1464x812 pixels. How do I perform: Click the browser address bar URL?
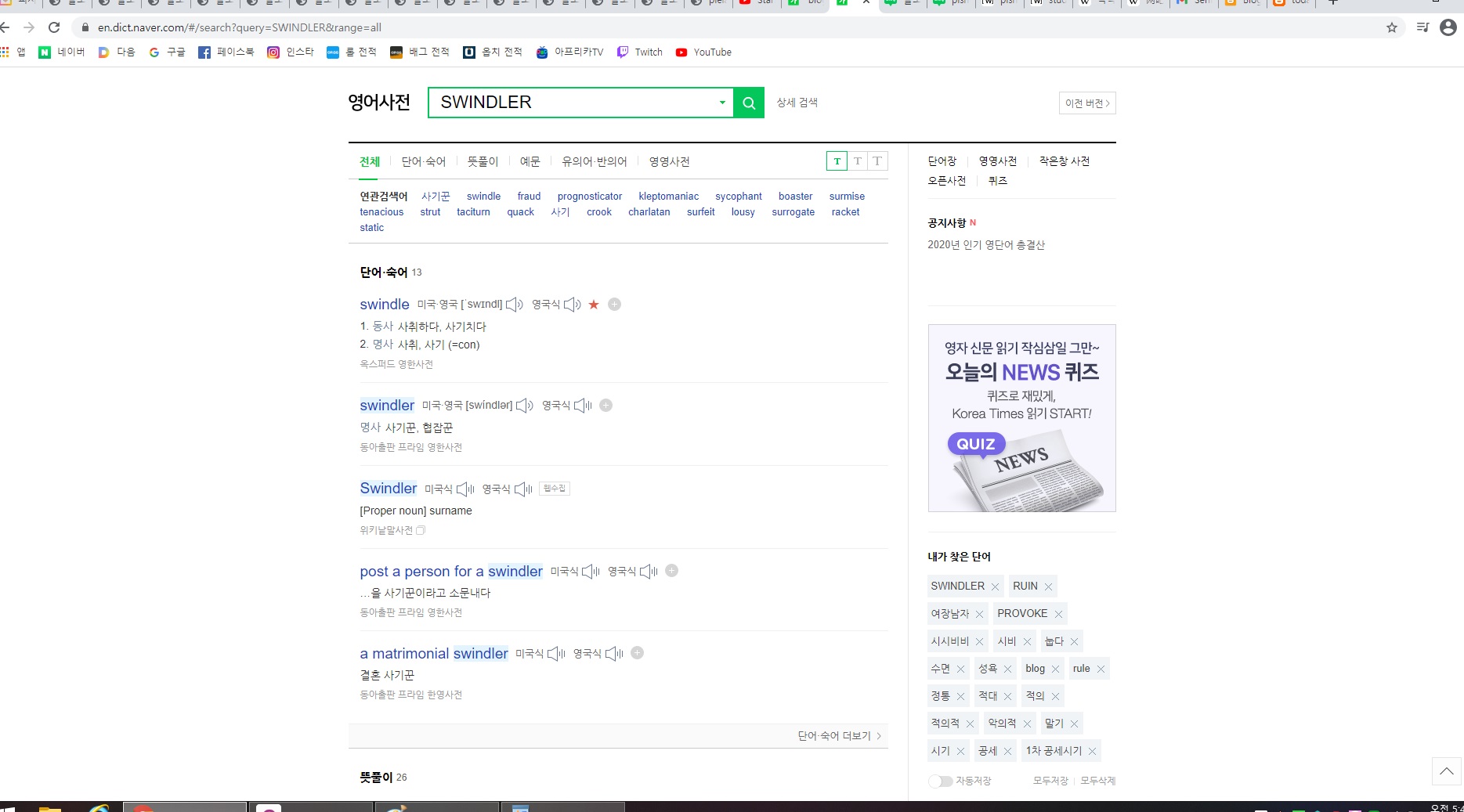click(240, 27)
